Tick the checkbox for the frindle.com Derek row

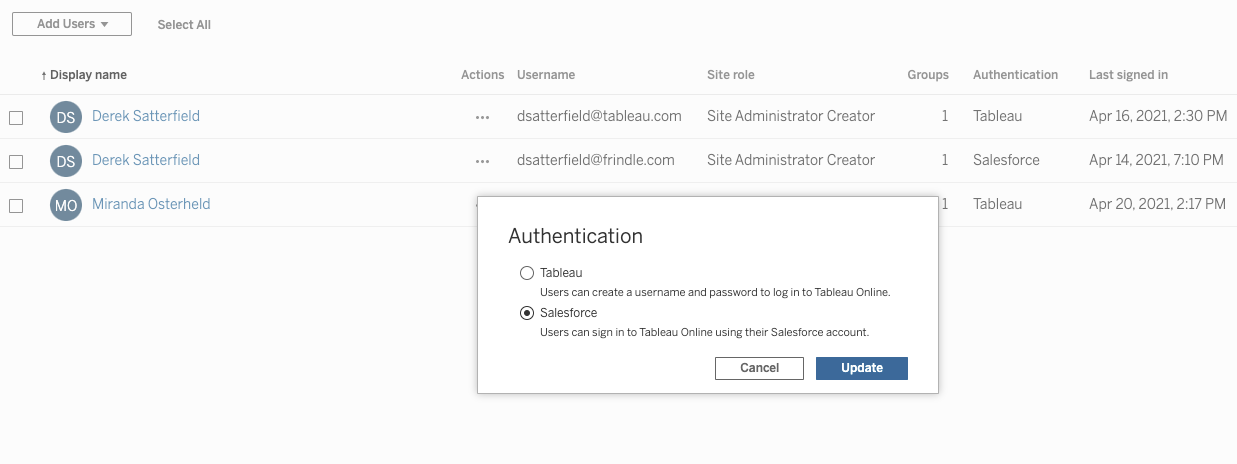click(16, 162)
